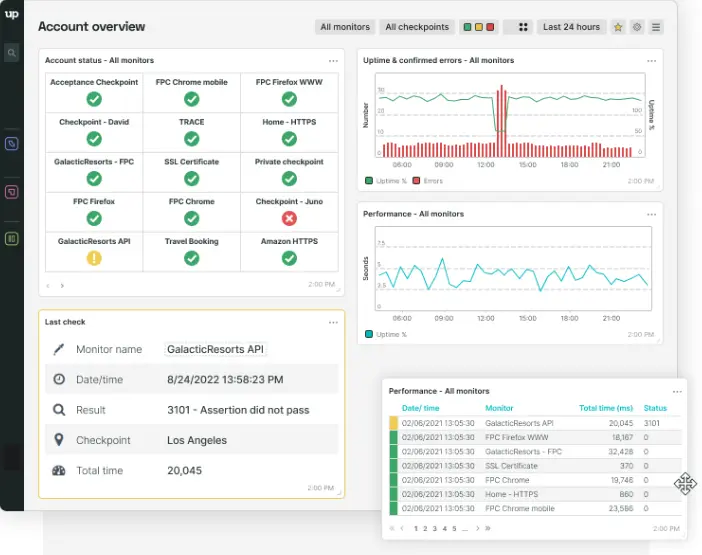Screen dimensions: 702x555
Task: Sort table by Status column
Action: coord(655,408)
